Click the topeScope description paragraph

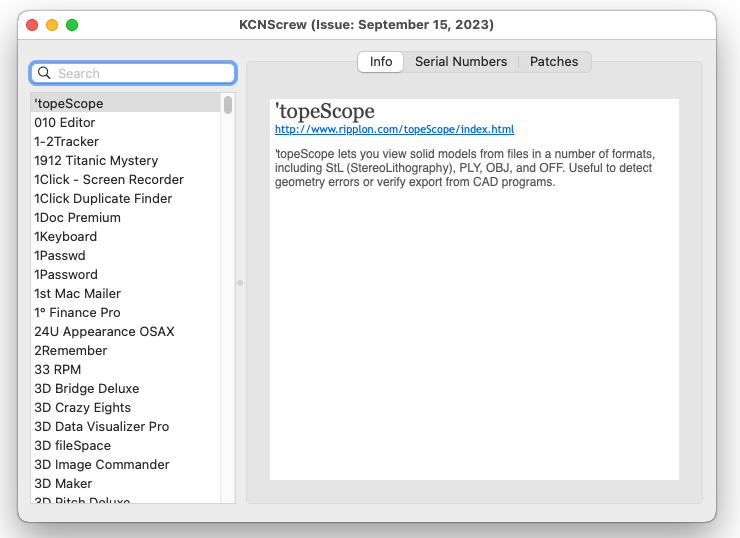click(x=465, y=168)
